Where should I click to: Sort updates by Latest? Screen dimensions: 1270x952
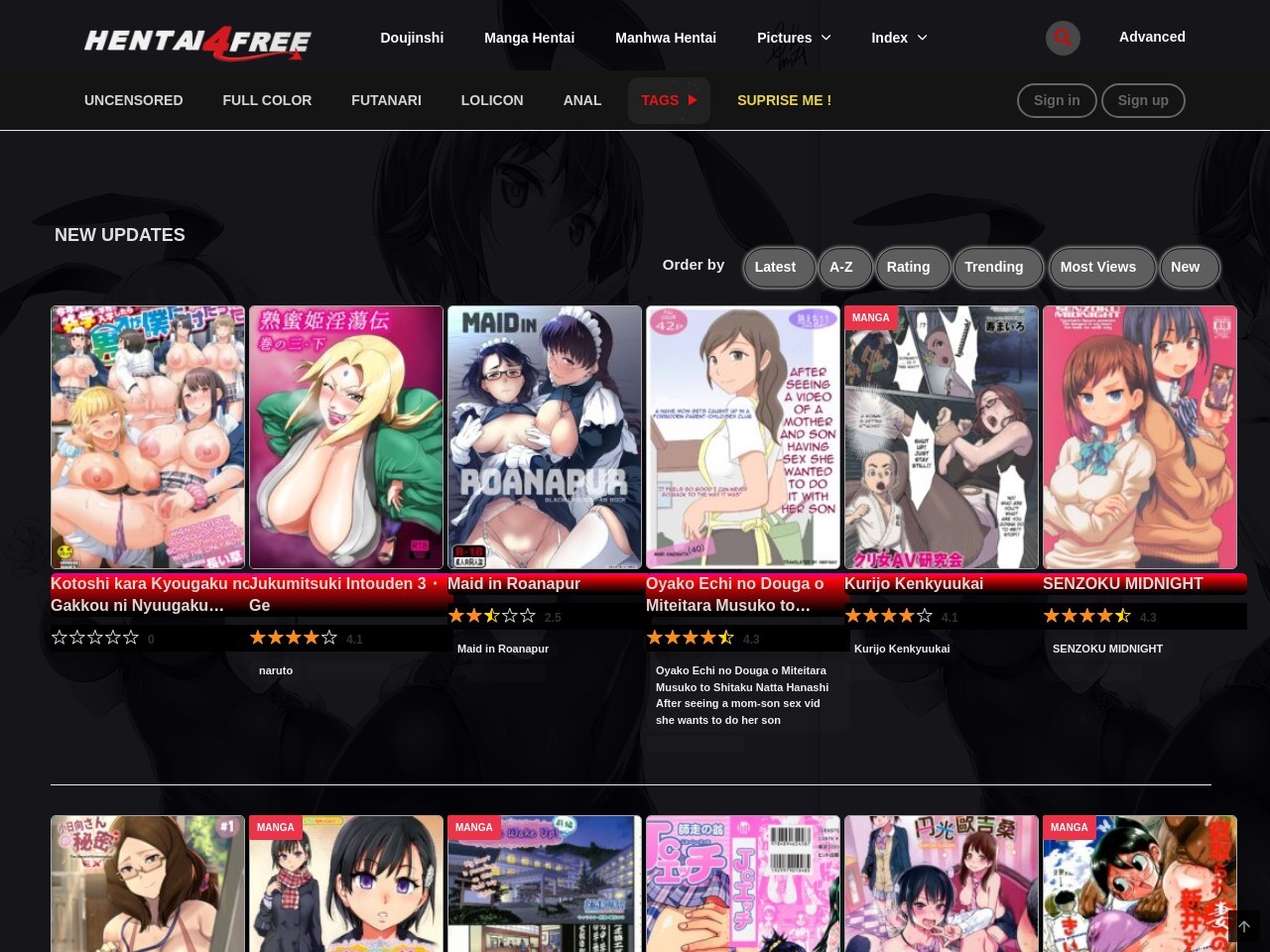(x=775, y=267)
